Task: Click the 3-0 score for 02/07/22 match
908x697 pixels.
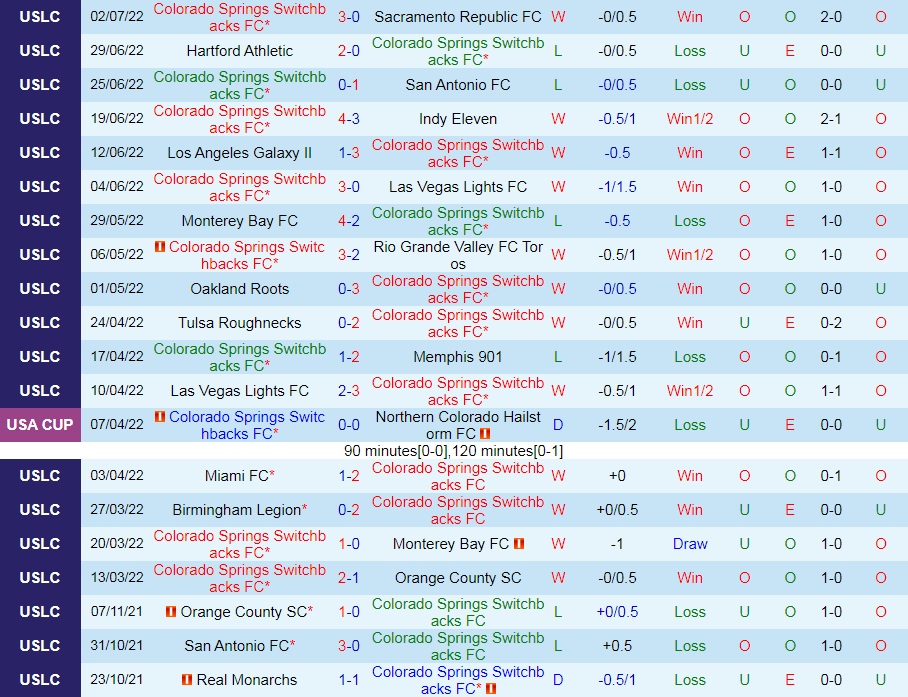Action: coord(349,17)
